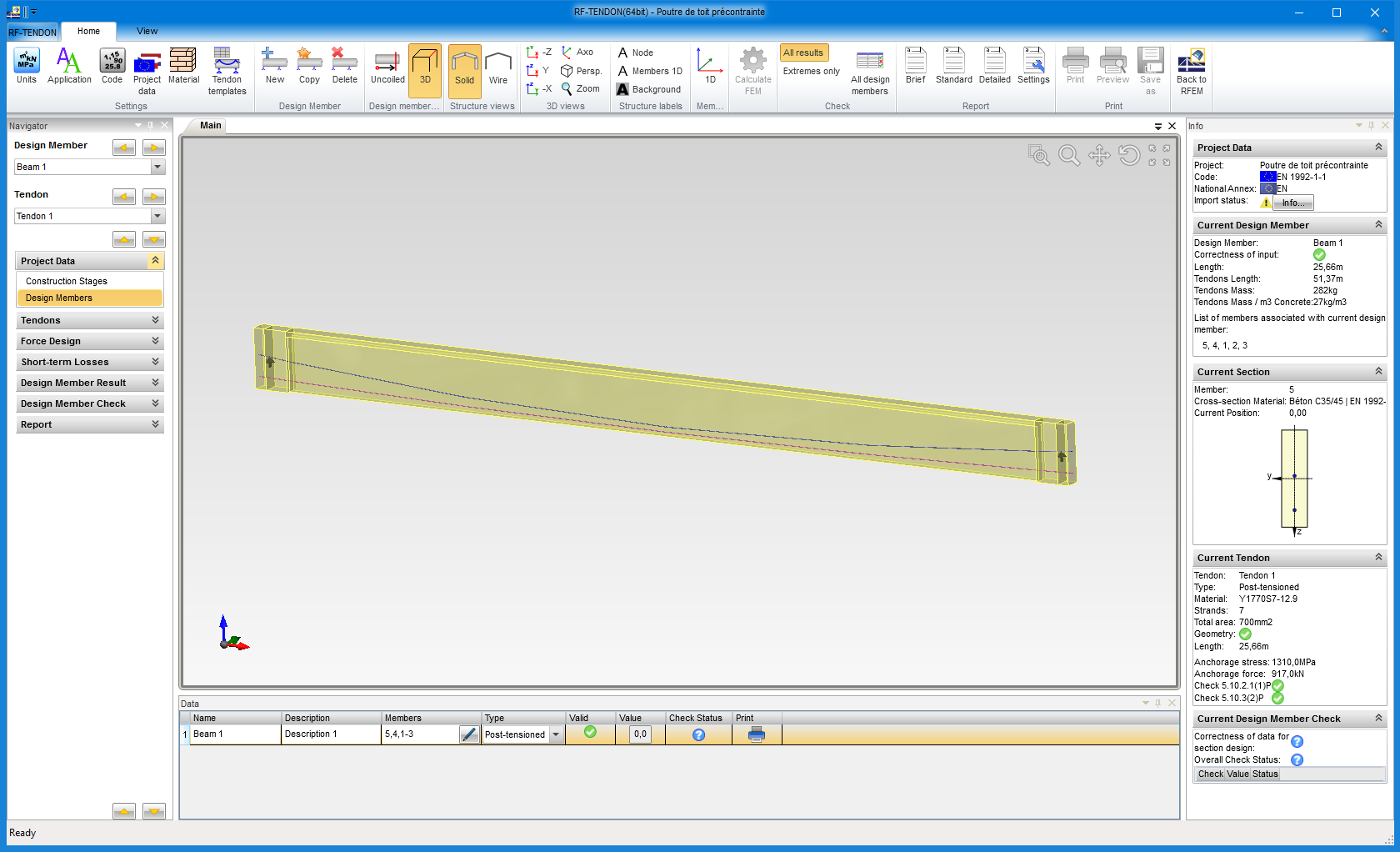The width and height of the screenshot is (1400, 852).
Task: Switch to Persp. 3D view
Action: pyautogui.click(x=581, y=71)
